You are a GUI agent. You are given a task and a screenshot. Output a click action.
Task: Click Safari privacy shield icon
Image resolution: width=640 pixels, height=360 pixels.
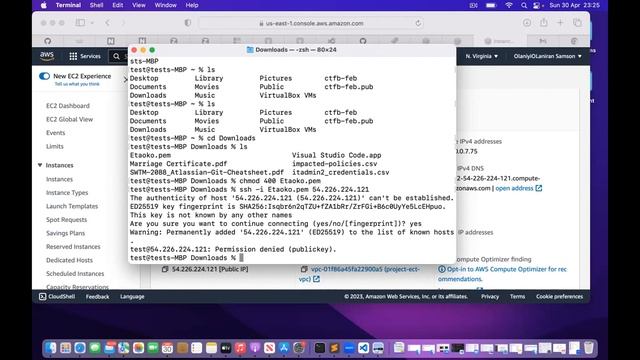pyautogui.click(x=188, y=23)
